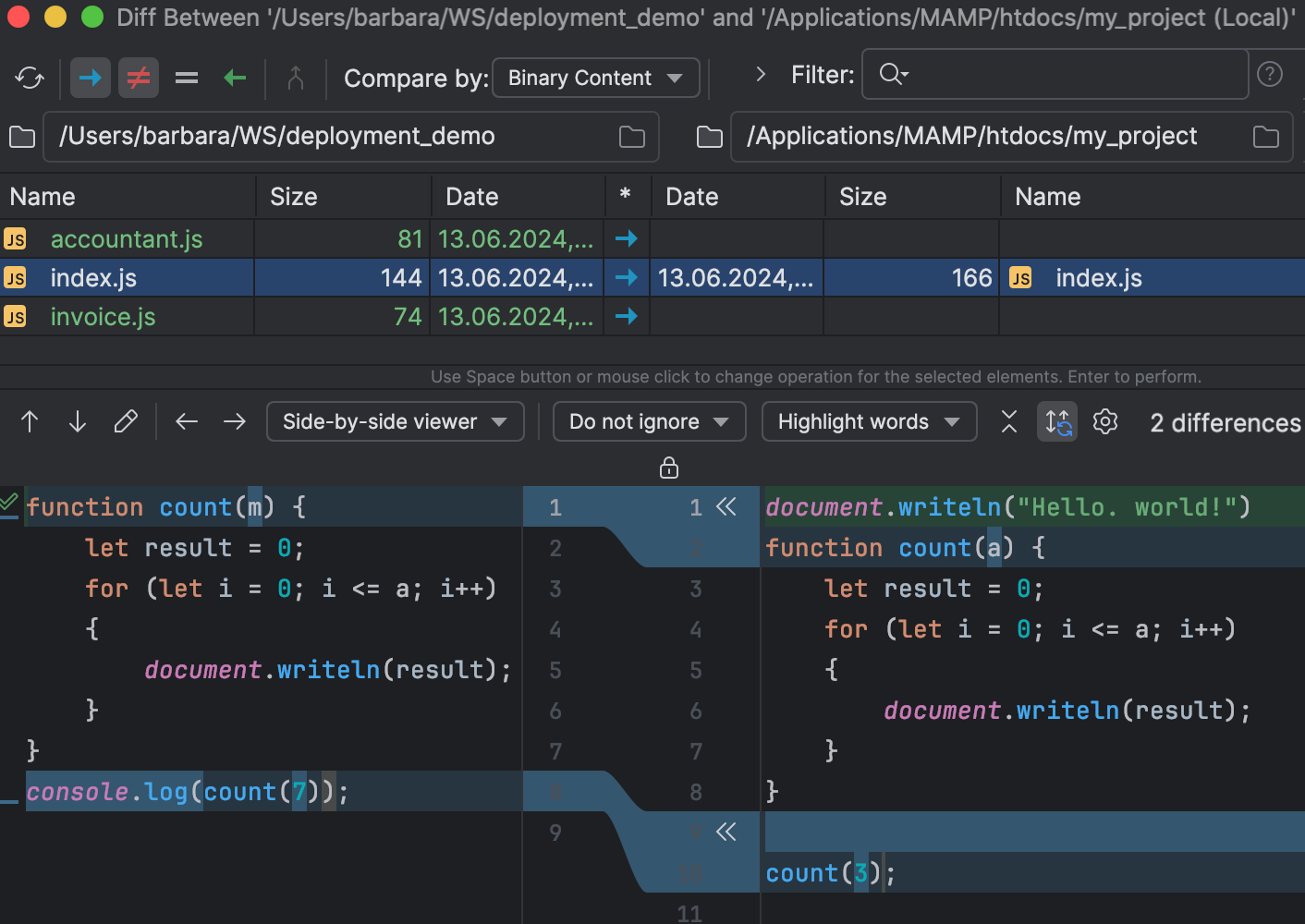This screenshot has height=924, width=1305.
Task: Click folder icon left of deployment_demo path
Action: tap(21, 137)
